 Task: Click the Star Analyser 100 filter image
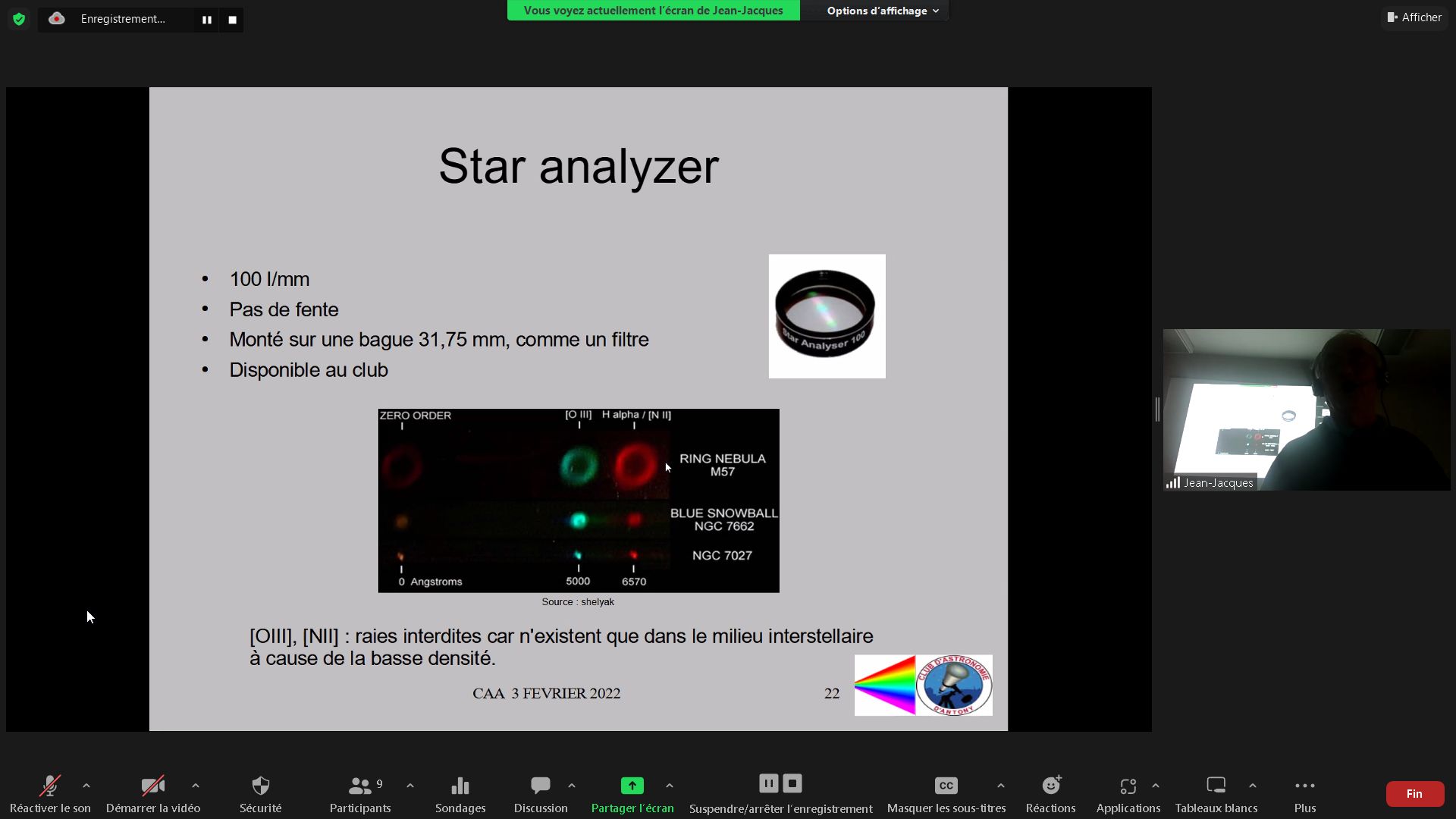827,316
